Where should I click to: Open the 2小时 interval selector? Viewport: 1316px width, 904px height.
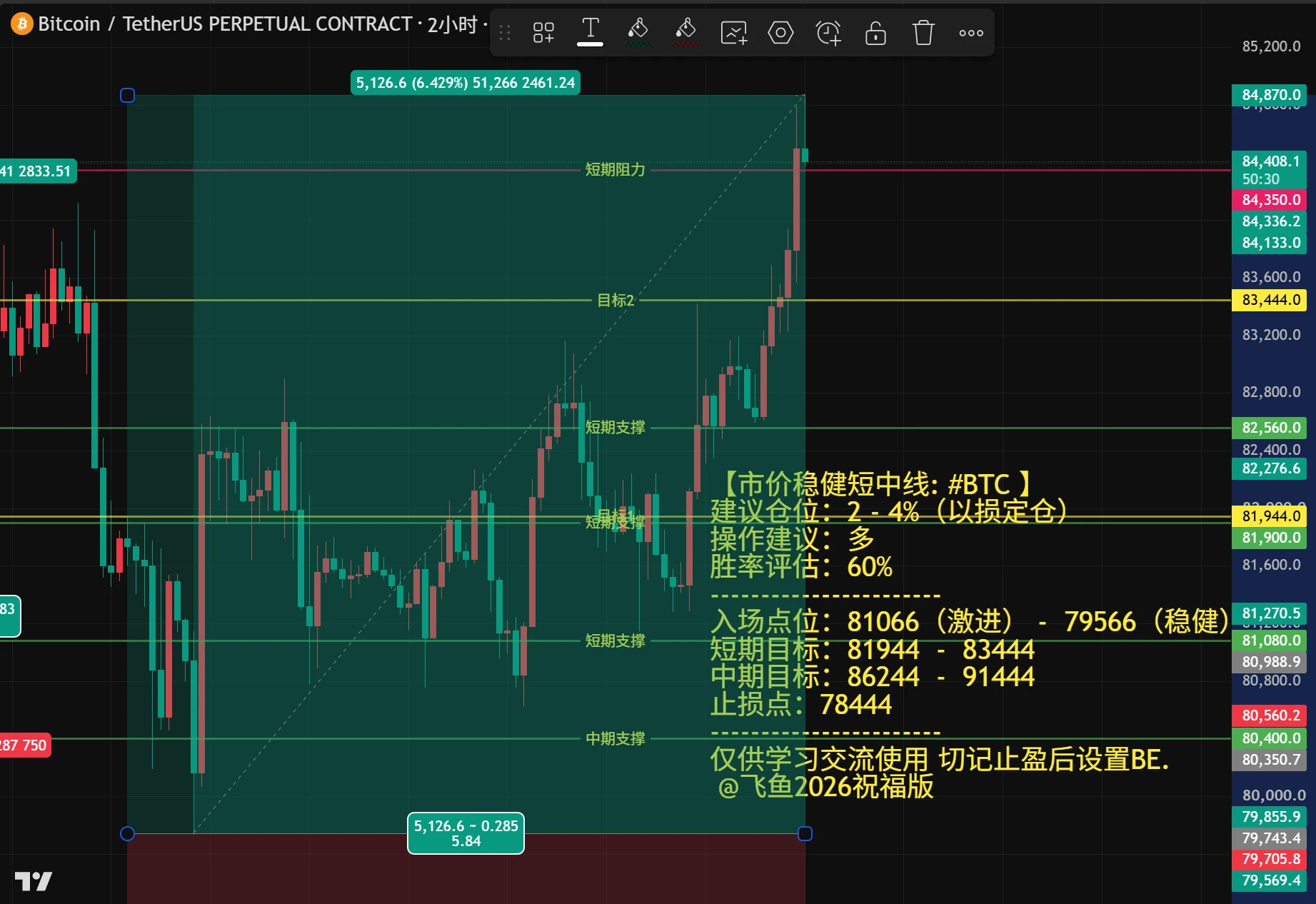(453, 24)
